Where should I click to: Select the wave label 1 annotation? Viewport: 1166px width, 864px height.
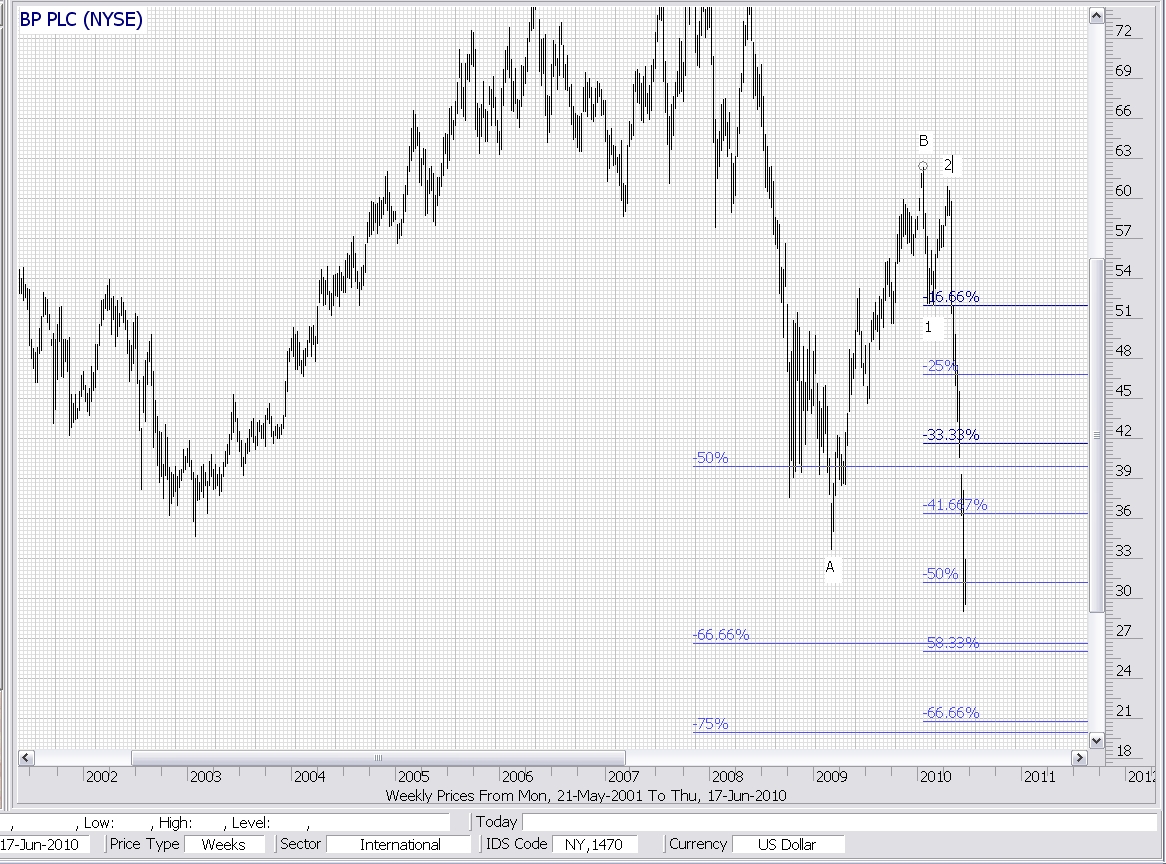928,327
